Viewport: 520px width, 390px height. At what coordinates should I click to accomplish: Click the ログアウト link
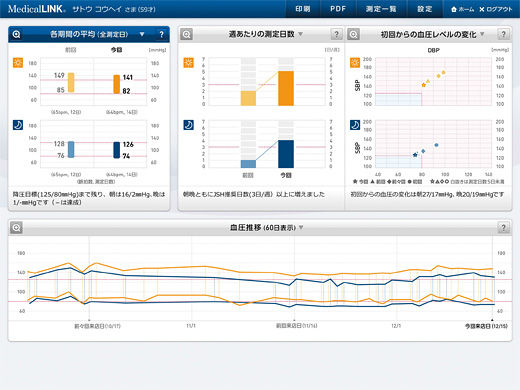tap(496, 9)
